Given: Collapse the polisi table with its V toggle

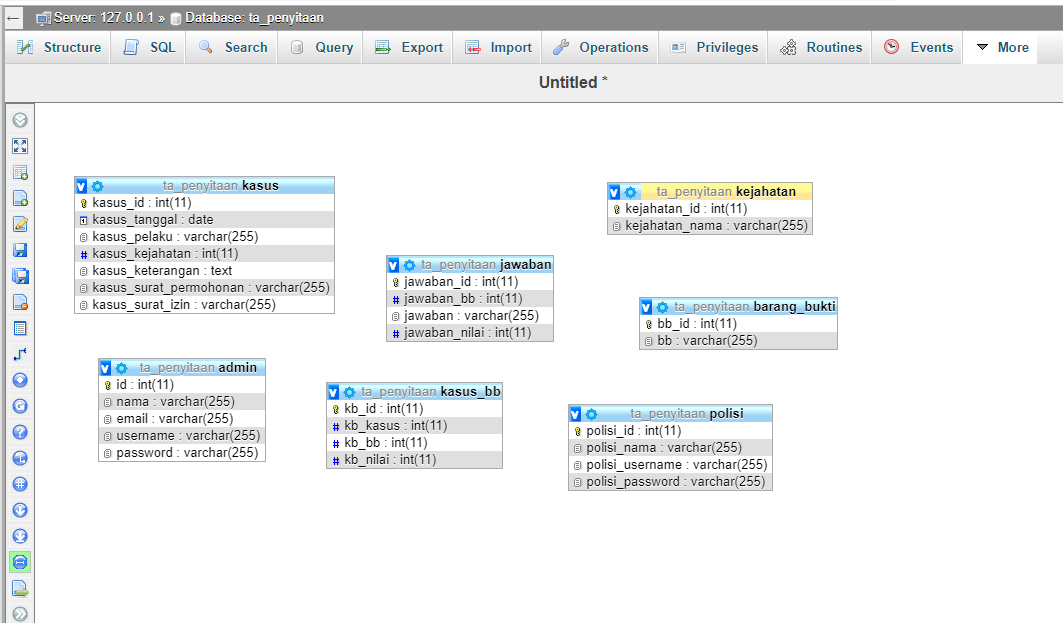Looking at the screenshot, I should [575, 414].
